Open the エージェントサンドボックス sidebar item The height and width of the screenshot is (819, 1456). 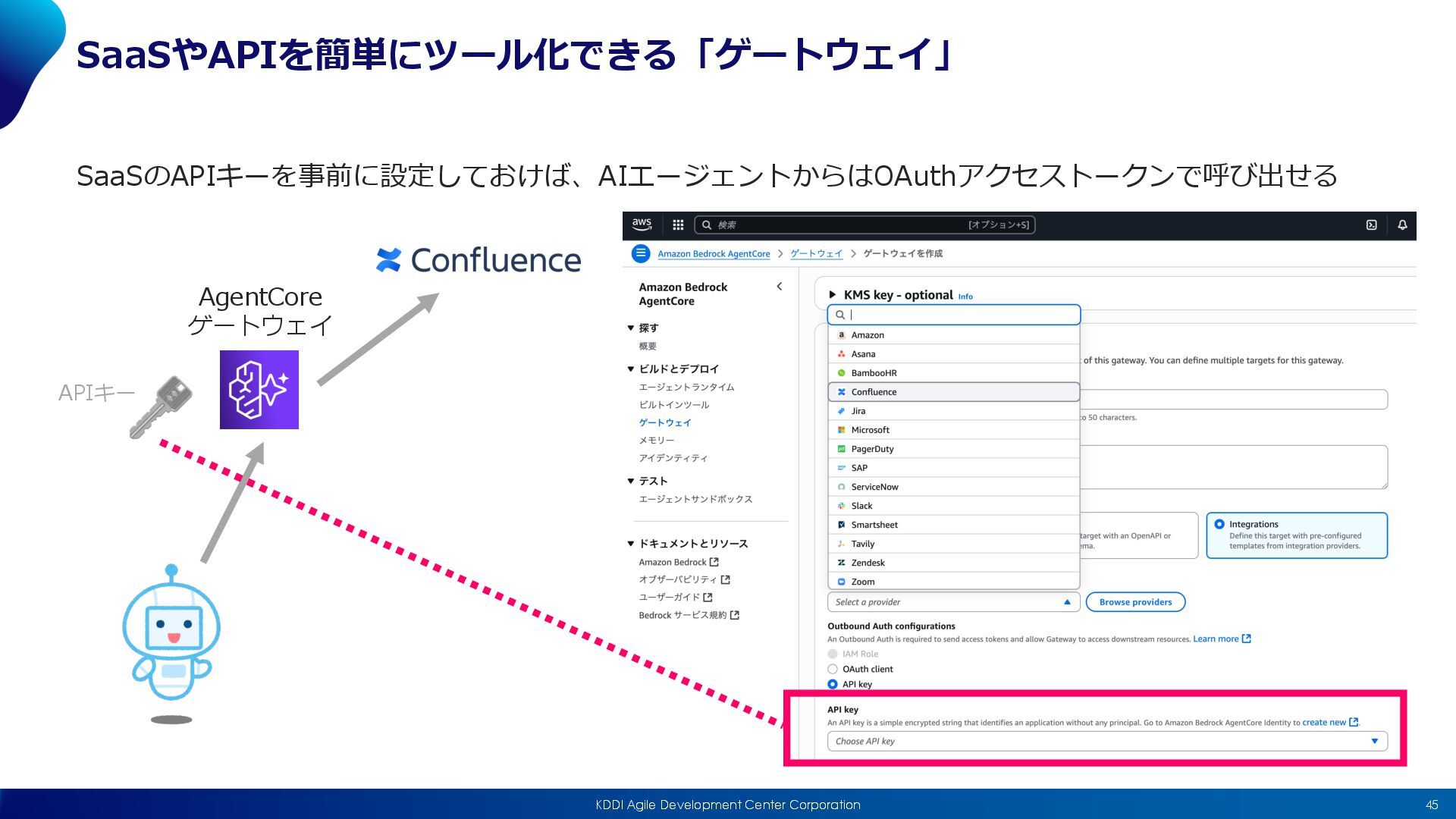[x=695, y=499]
